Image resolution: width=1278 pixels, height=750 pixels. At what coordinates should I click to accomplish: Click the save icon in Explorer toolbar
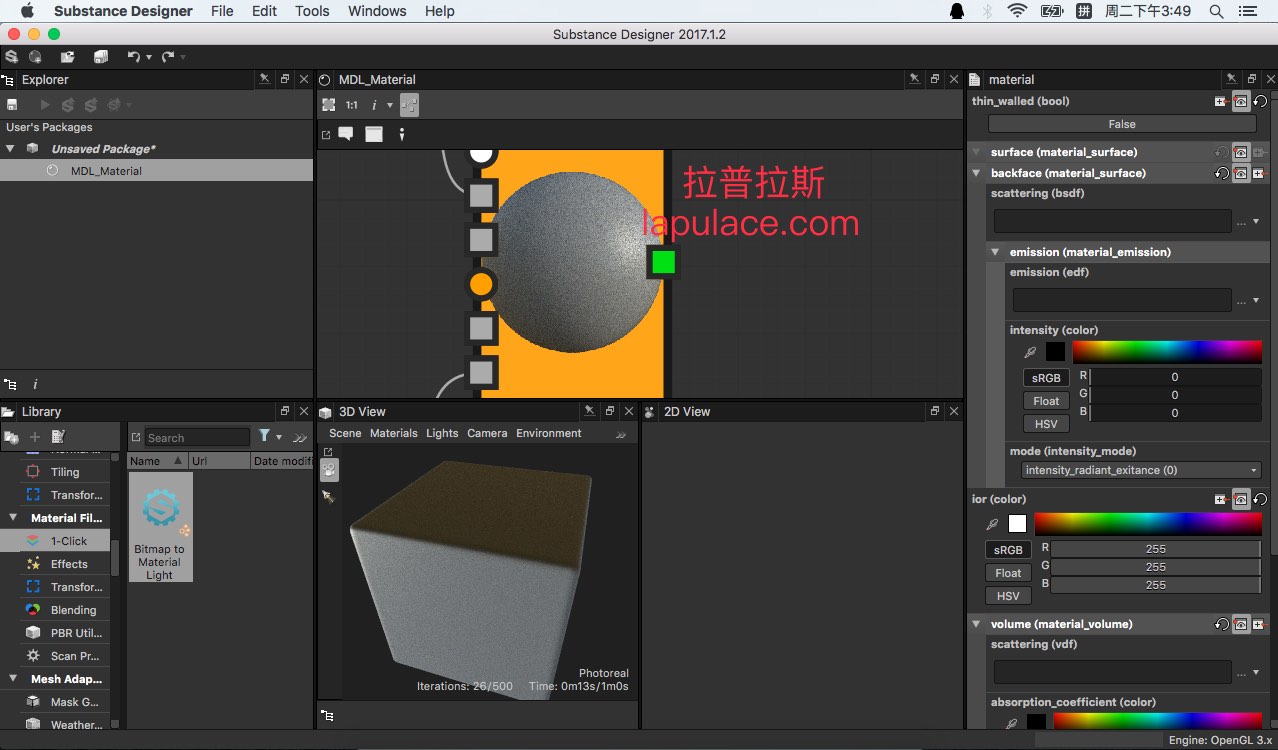(x=12, y=105)
